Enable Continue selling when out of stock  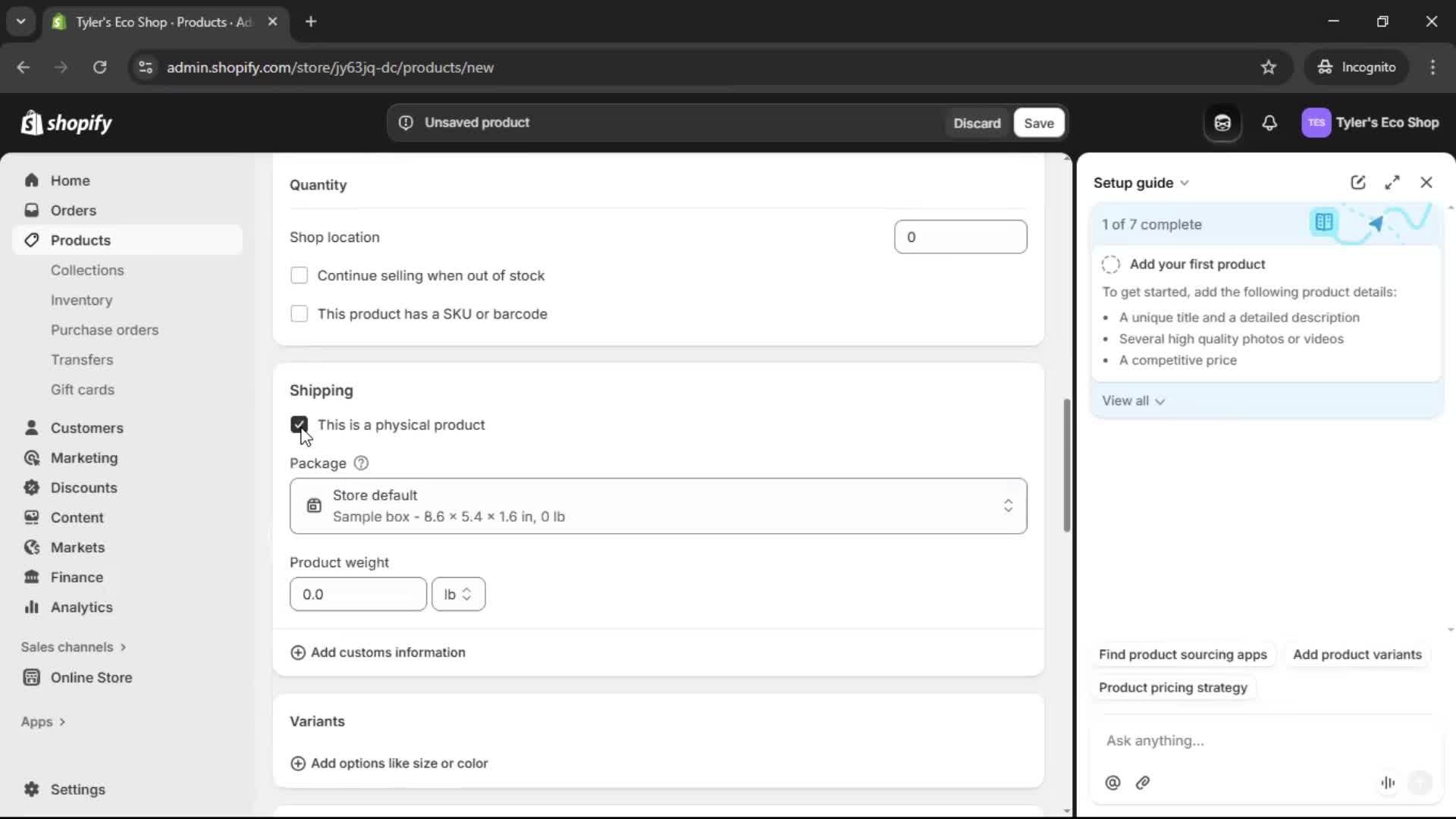tap(299, 275)
